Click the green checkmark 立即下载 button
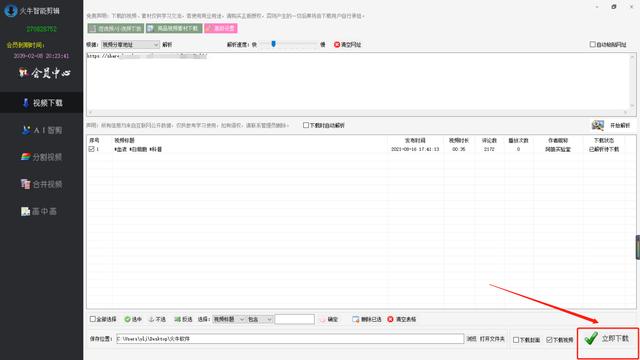The height and width of the screenshot is (360, 640). [x=607, y=339]
